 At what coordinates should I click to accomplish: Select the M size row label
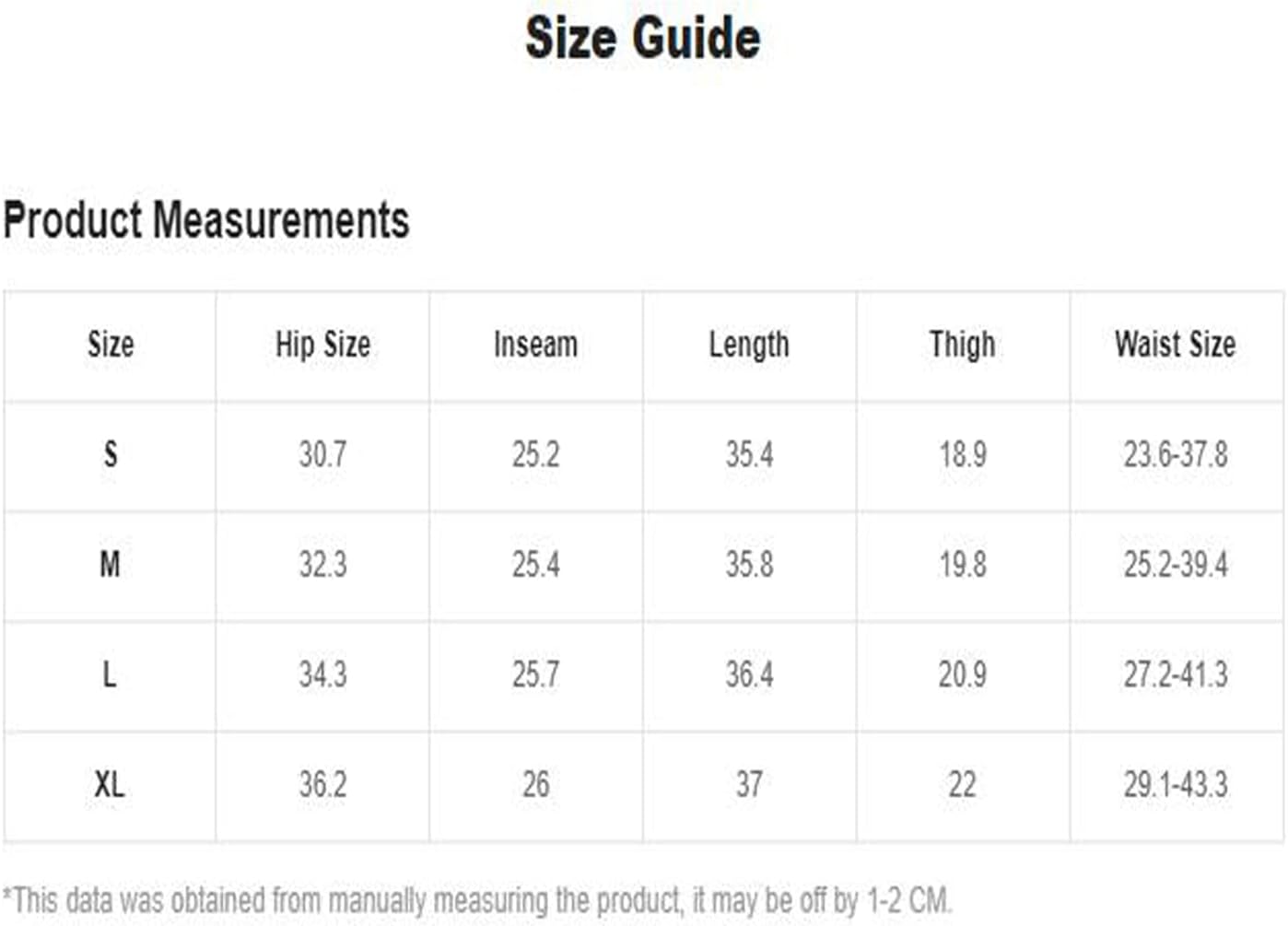tap(110, 564)
